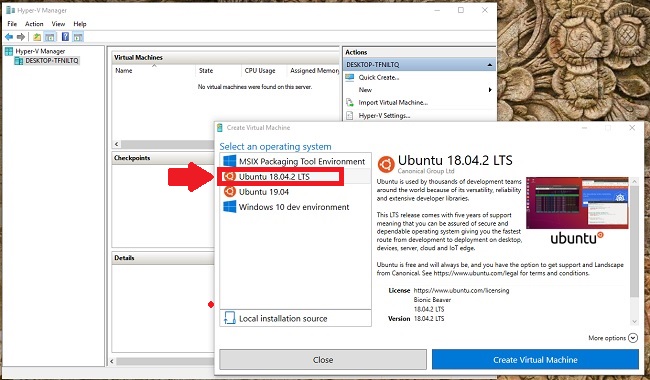The width and height of the screenshot is (650, 380).
Task: Click the Details panel header
Action: 163,258
